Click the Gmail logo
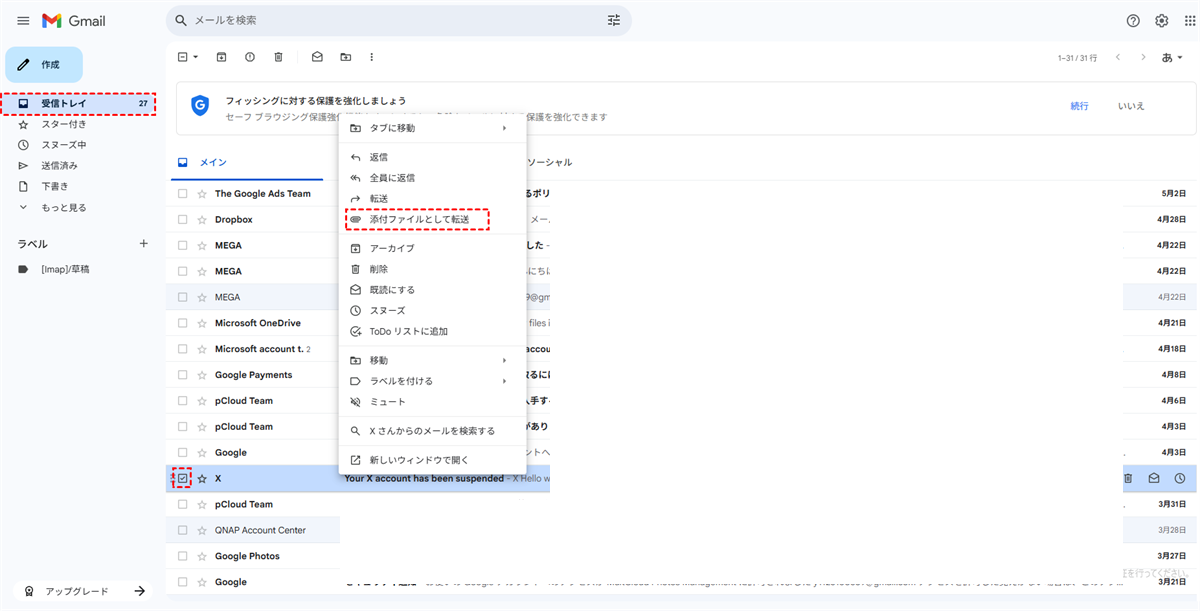This screenshot has height=611, width=1200. [73, 21]
